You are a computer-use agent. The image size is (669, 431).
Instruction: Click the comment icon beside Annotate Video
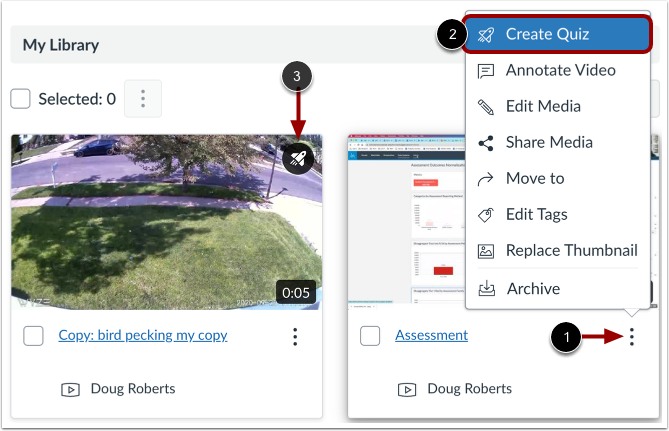click(x=486, y=71)
